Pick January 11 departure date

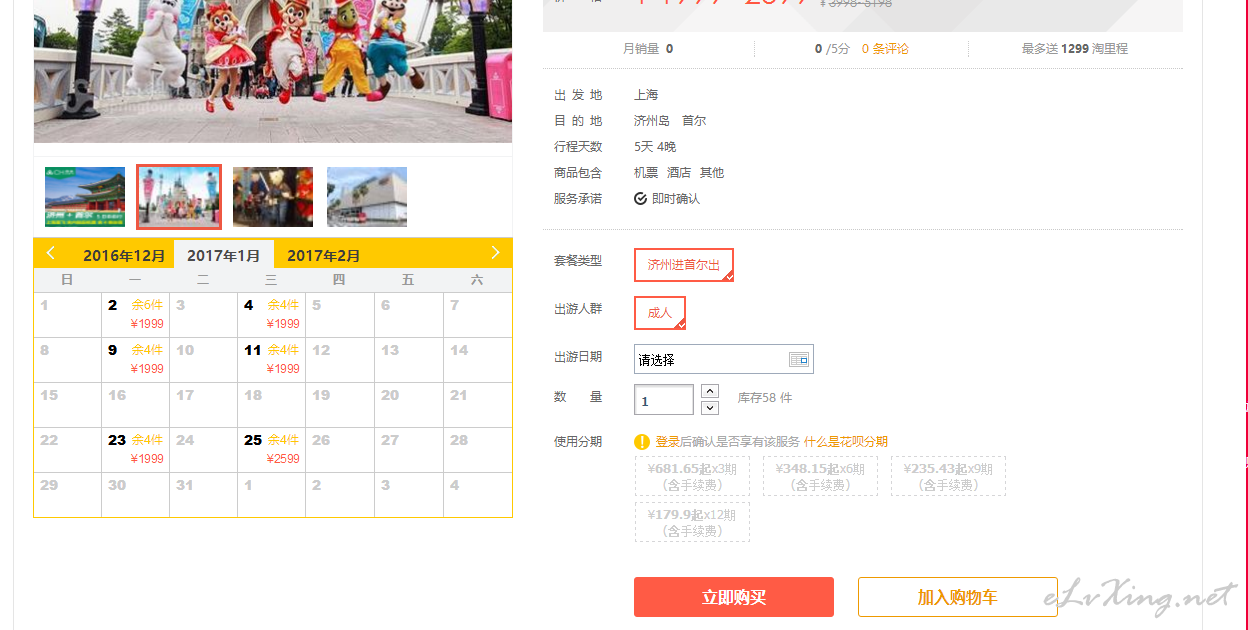(x=271, y=359)
